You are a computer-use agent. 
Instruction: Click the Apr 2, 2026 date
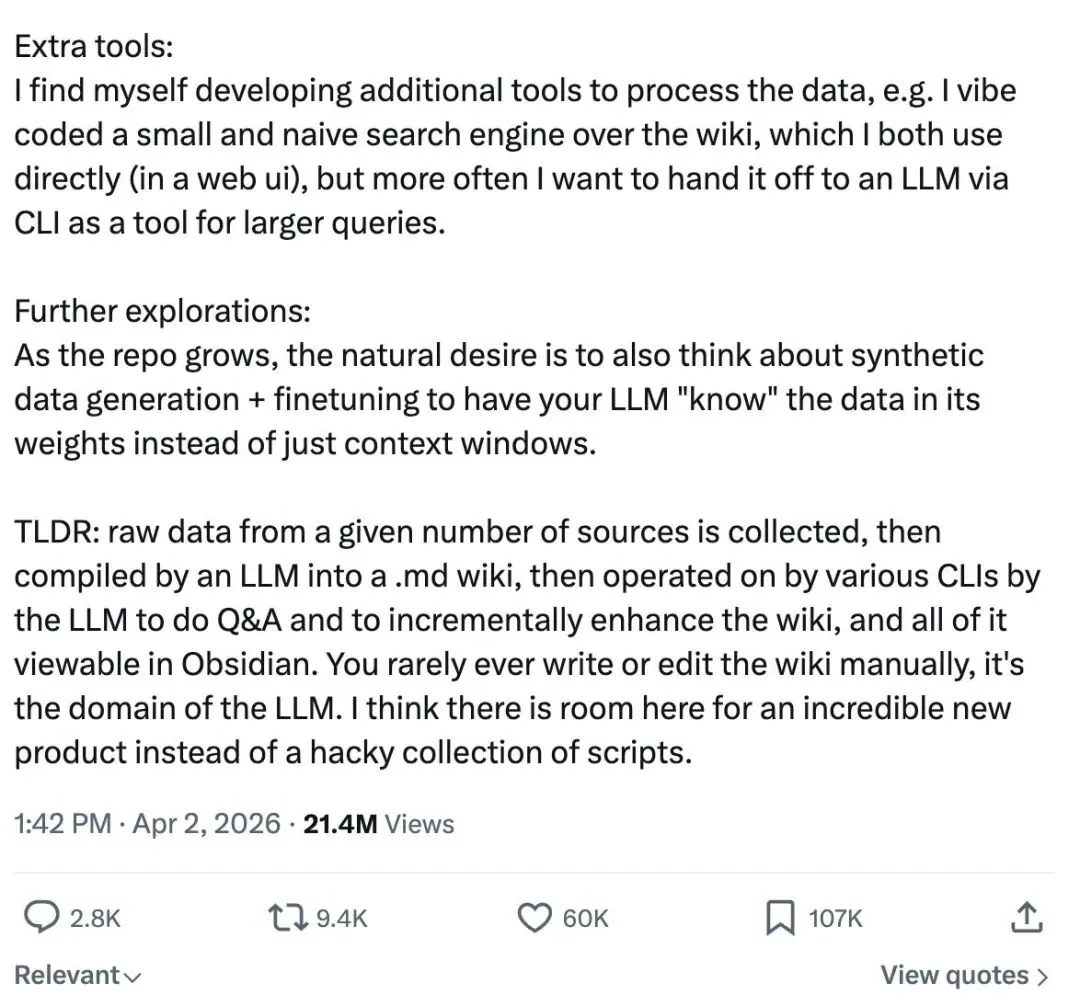point(206,824)
